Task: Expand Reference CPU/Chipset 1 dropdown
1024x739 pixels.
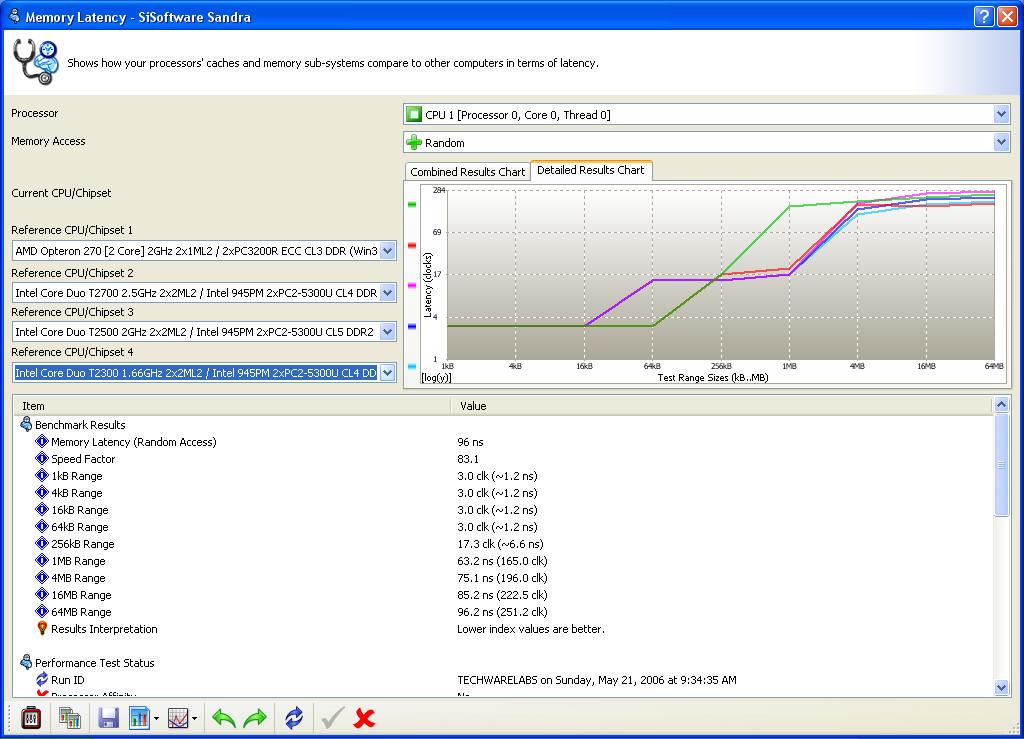Action: click(387, 251)
